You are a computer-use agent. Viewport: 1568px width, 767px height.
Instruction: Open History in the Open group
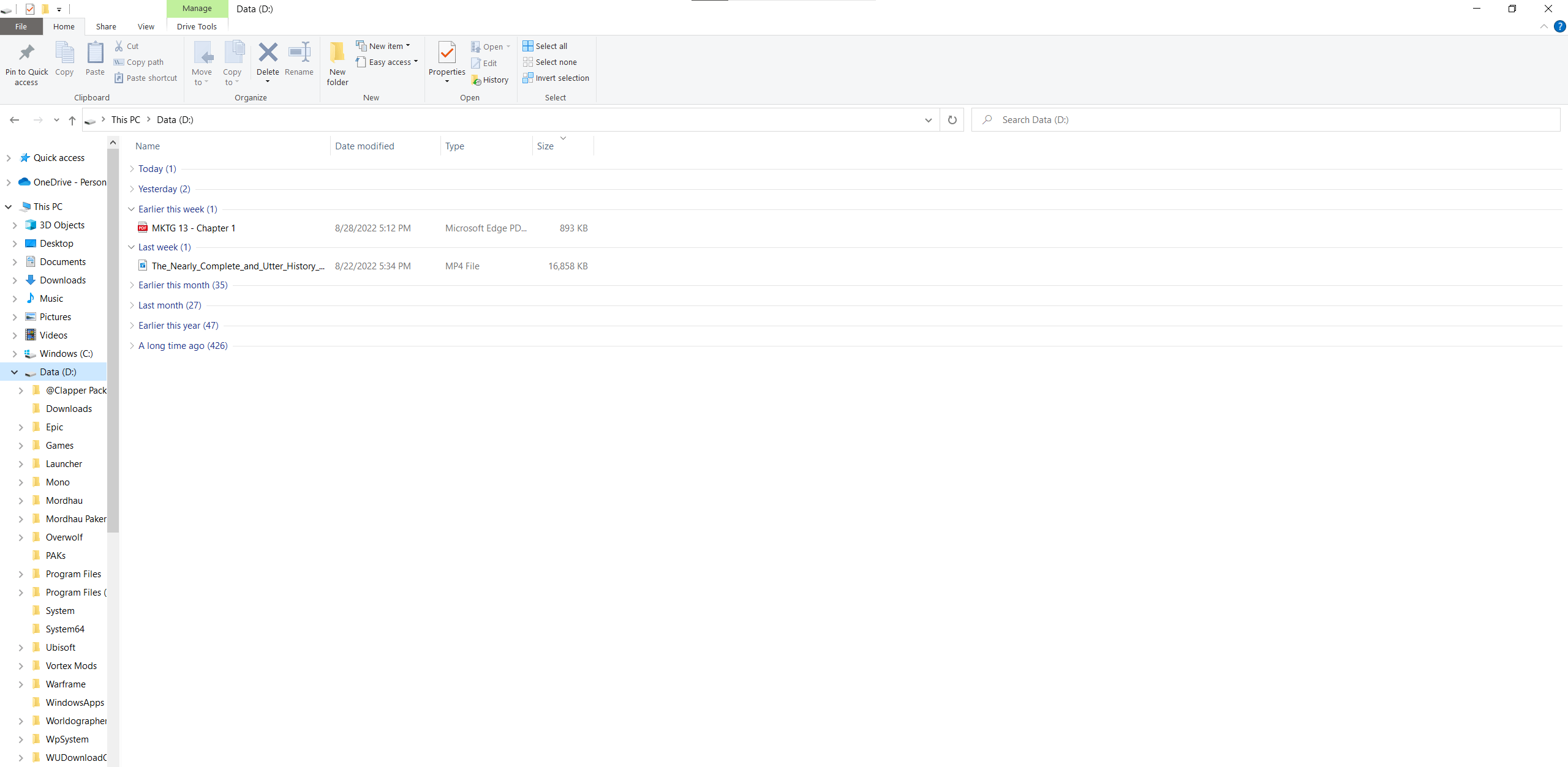tap(490, 80)
